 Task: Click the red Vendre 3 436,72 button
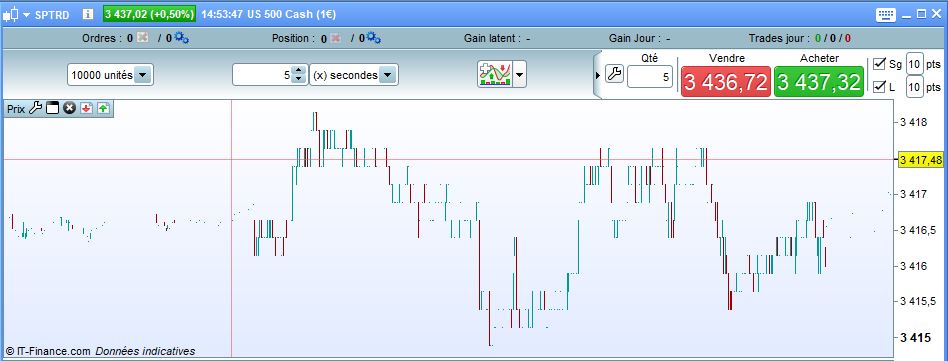coord(726,82)
